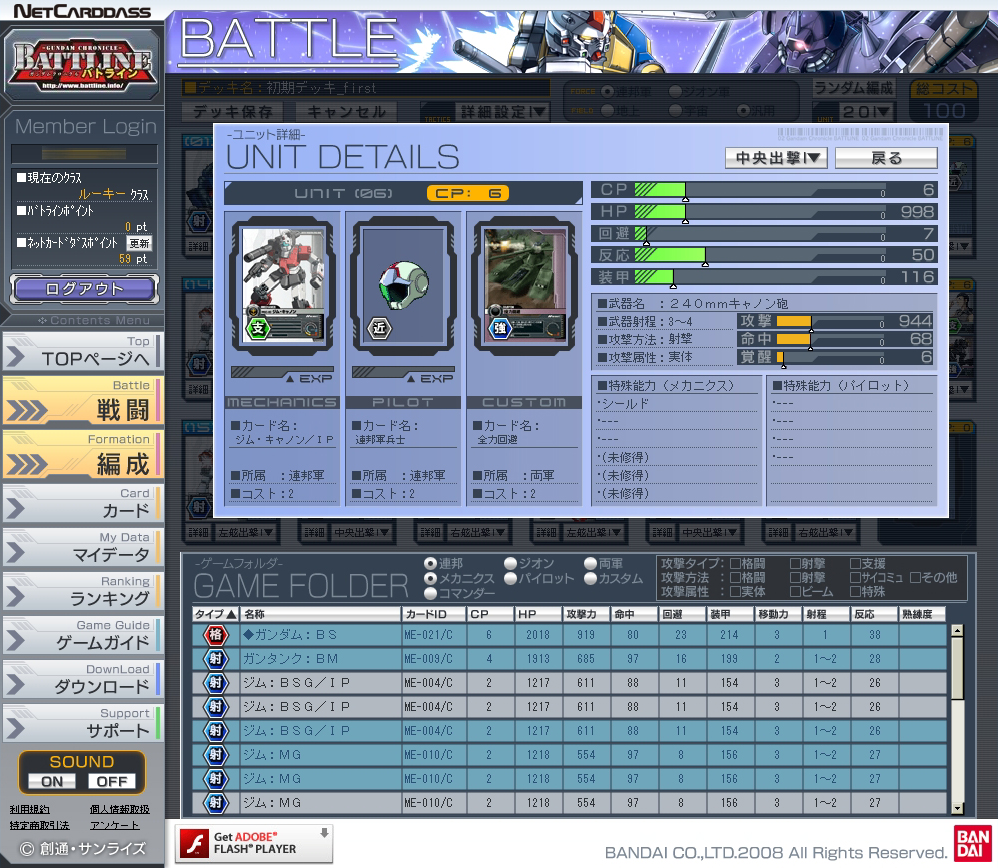Click the card list scroll-down arrow
This screenshot has width=998, height=868.
tap(957, 809)
